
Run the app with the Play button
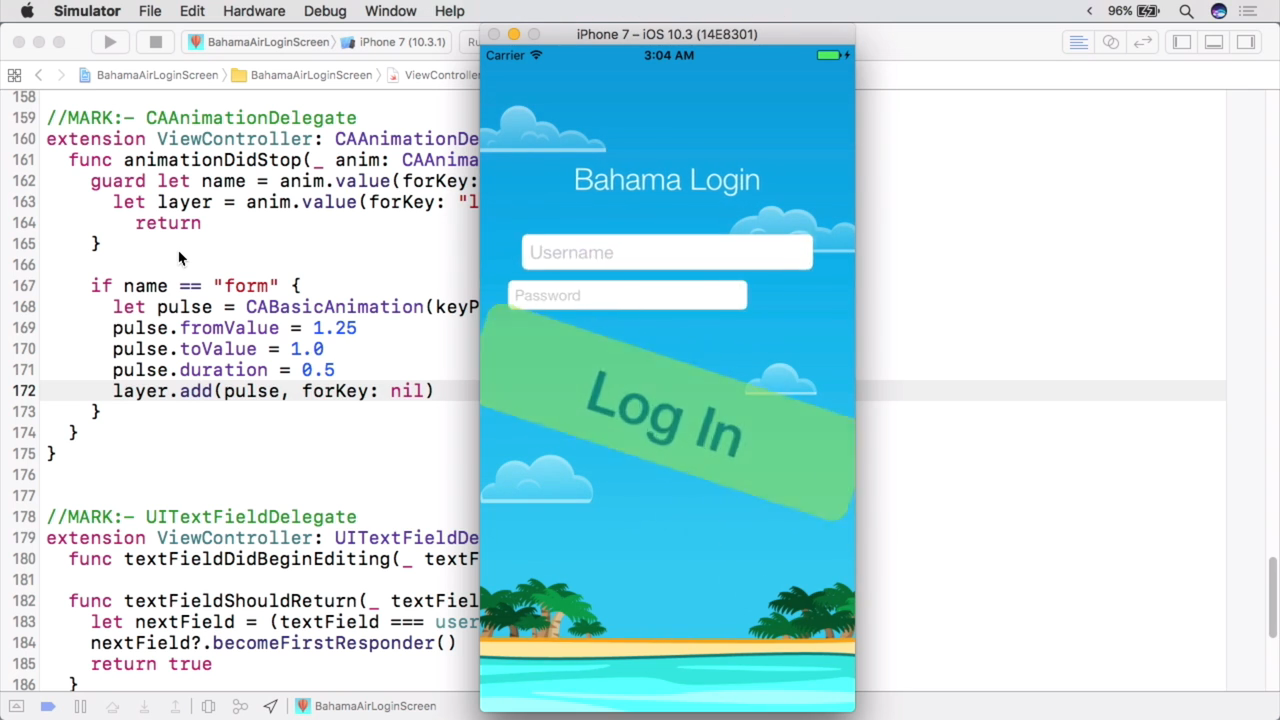[x=109, y=42]
